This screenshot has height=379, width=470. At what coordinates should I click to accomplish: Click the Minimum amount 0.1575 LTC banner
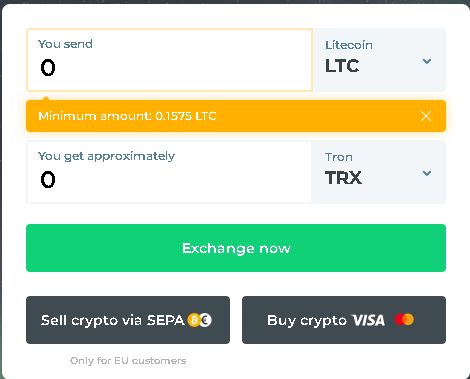point(236,116)
